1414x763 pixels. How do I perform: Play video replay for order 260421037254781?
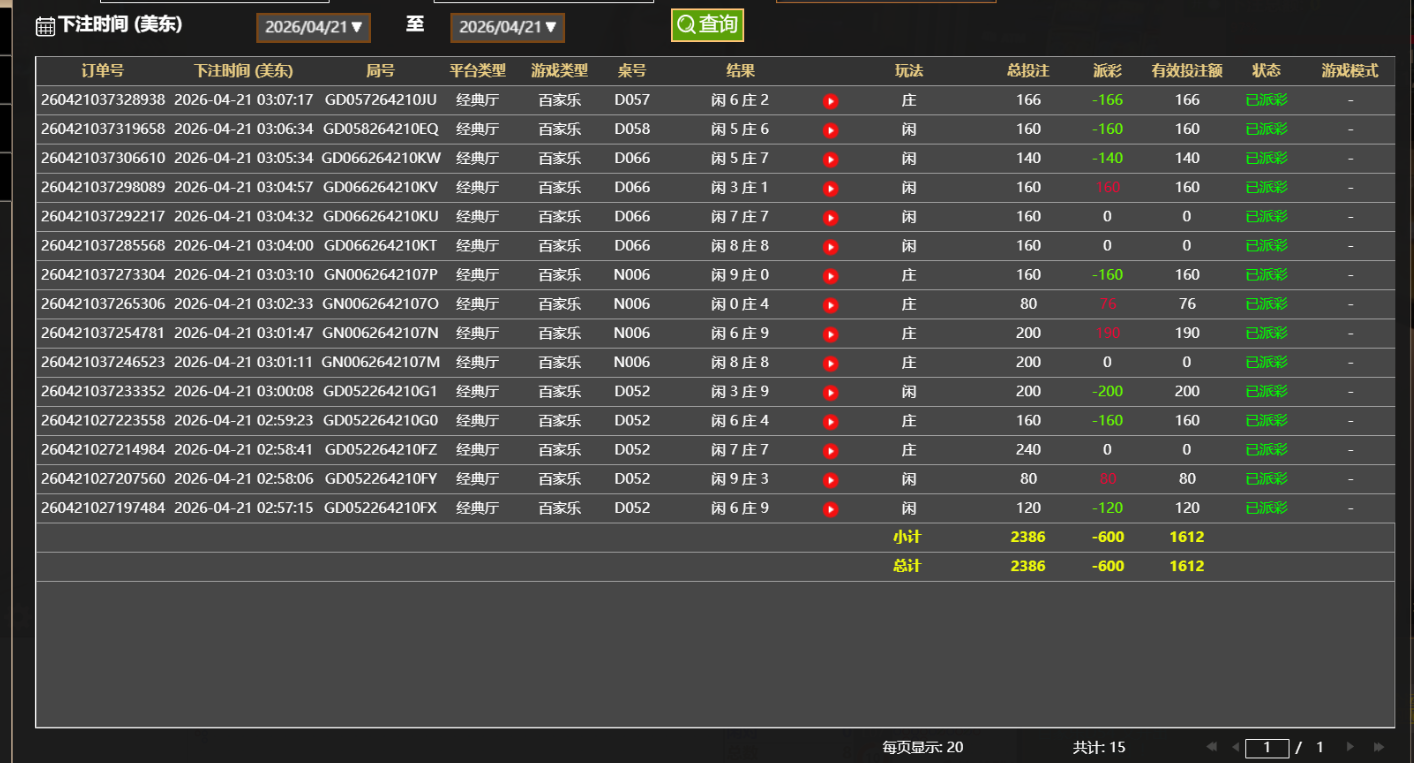(830, 334)
